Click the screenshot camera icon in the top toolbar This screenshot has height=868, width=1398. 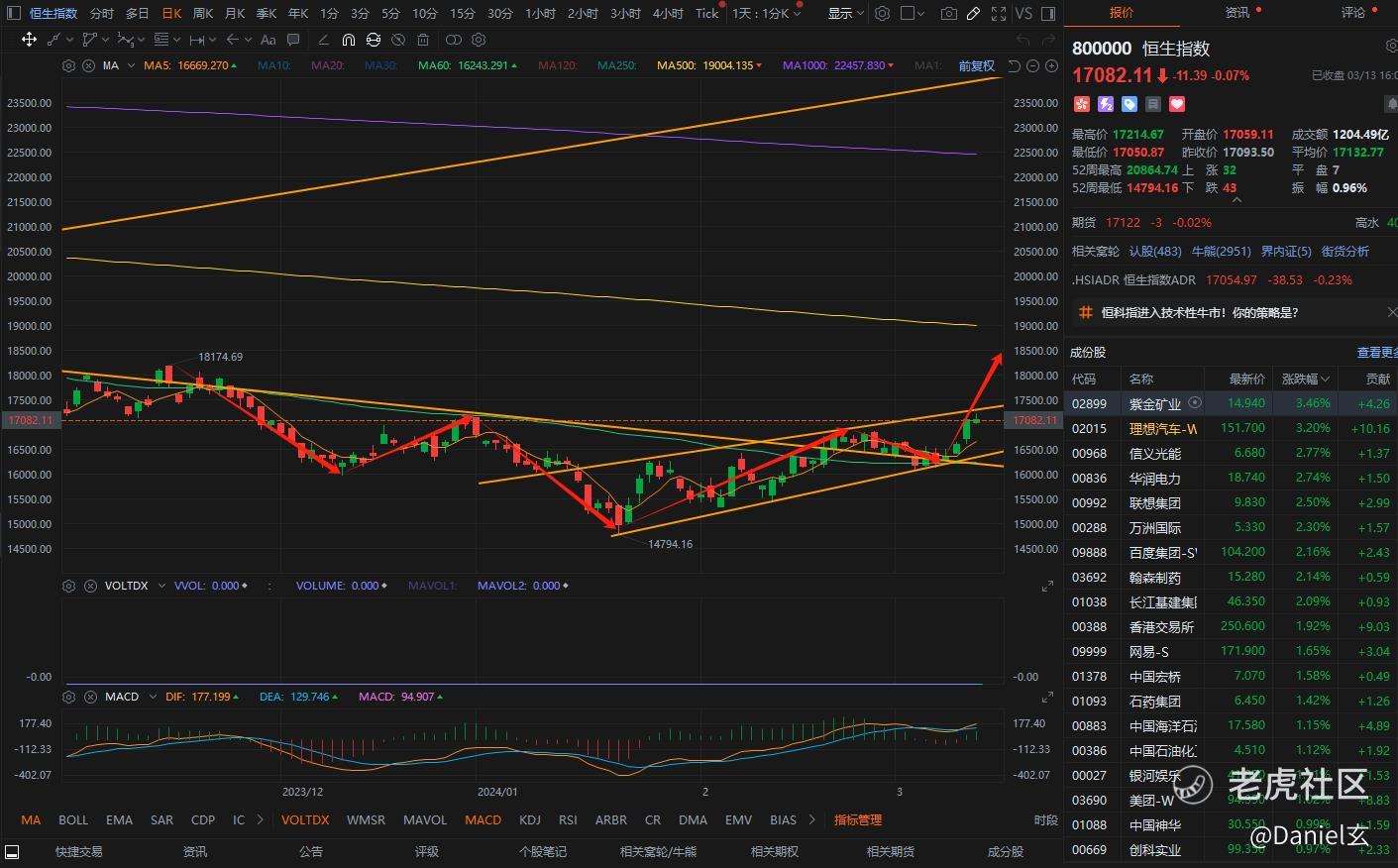[949, 13]
